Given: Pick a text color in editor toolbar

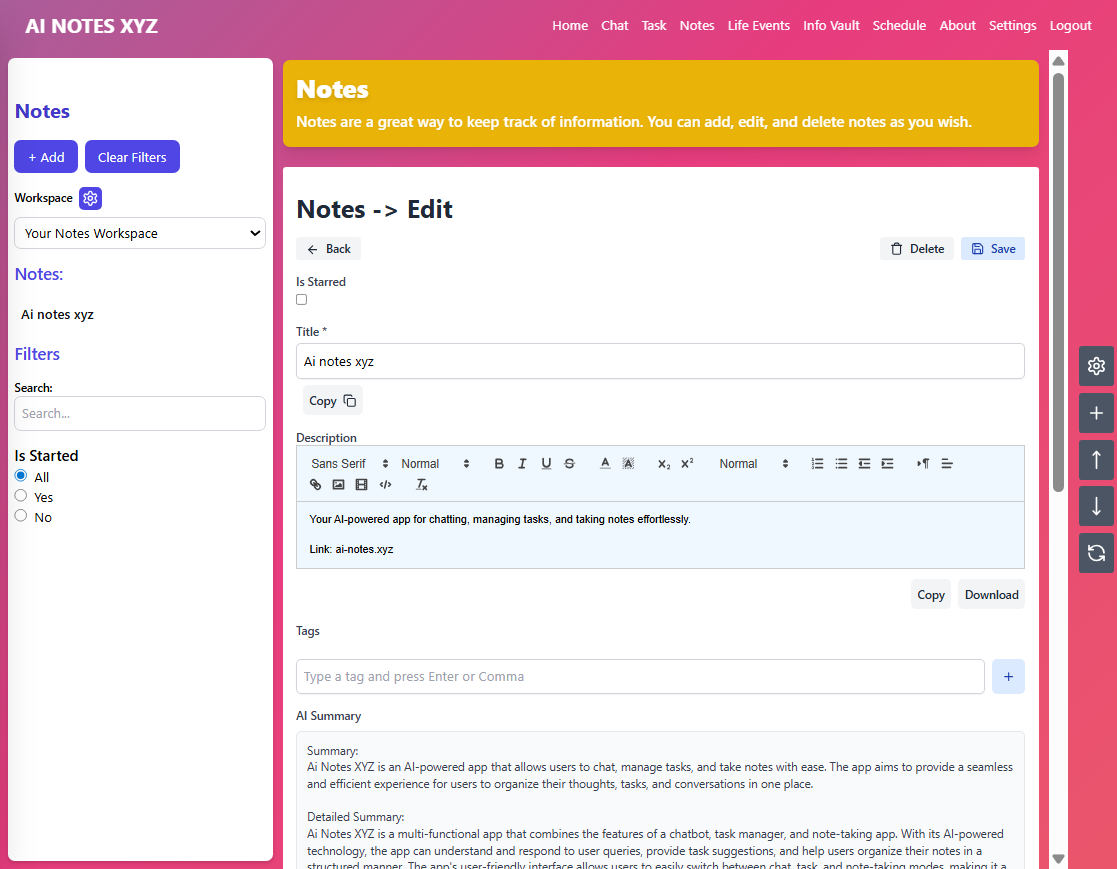Looking at the screenshot, I should tap(605, 464).
